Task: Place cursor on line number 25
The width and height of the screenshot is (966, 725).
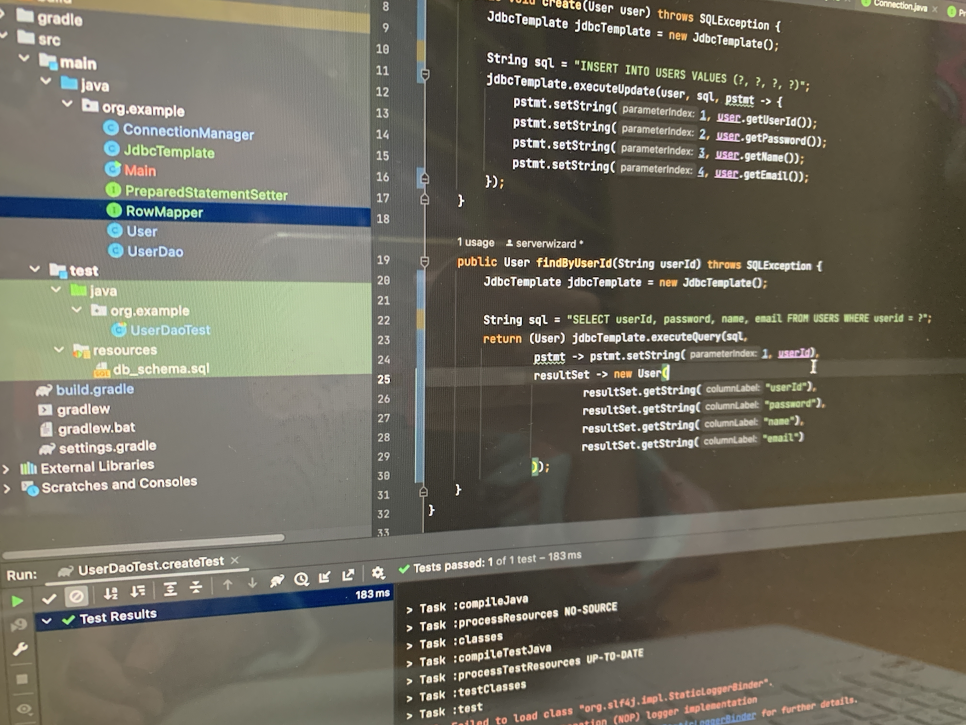Action: (384, 379)
